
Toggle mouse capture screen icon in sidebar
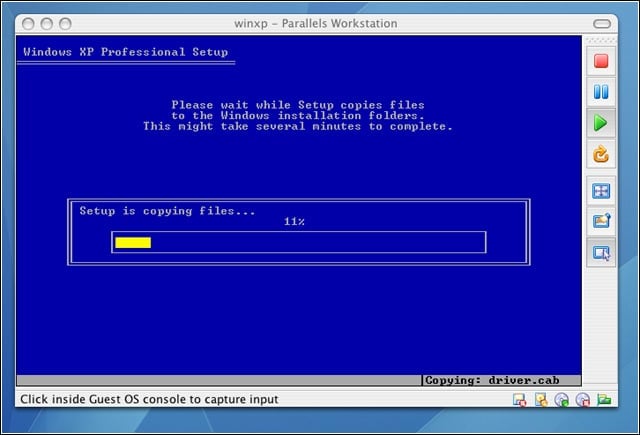pyautogui.click(x=601, y=253)
